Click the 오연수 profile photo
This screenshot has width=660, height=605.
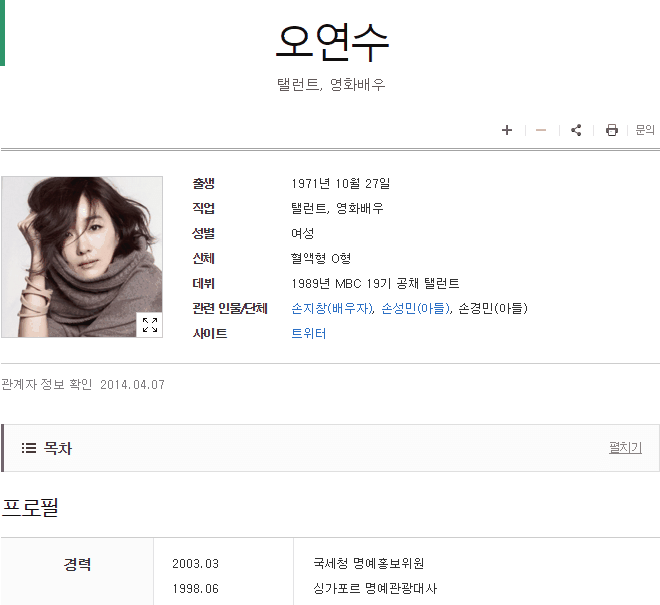[82, 257]
